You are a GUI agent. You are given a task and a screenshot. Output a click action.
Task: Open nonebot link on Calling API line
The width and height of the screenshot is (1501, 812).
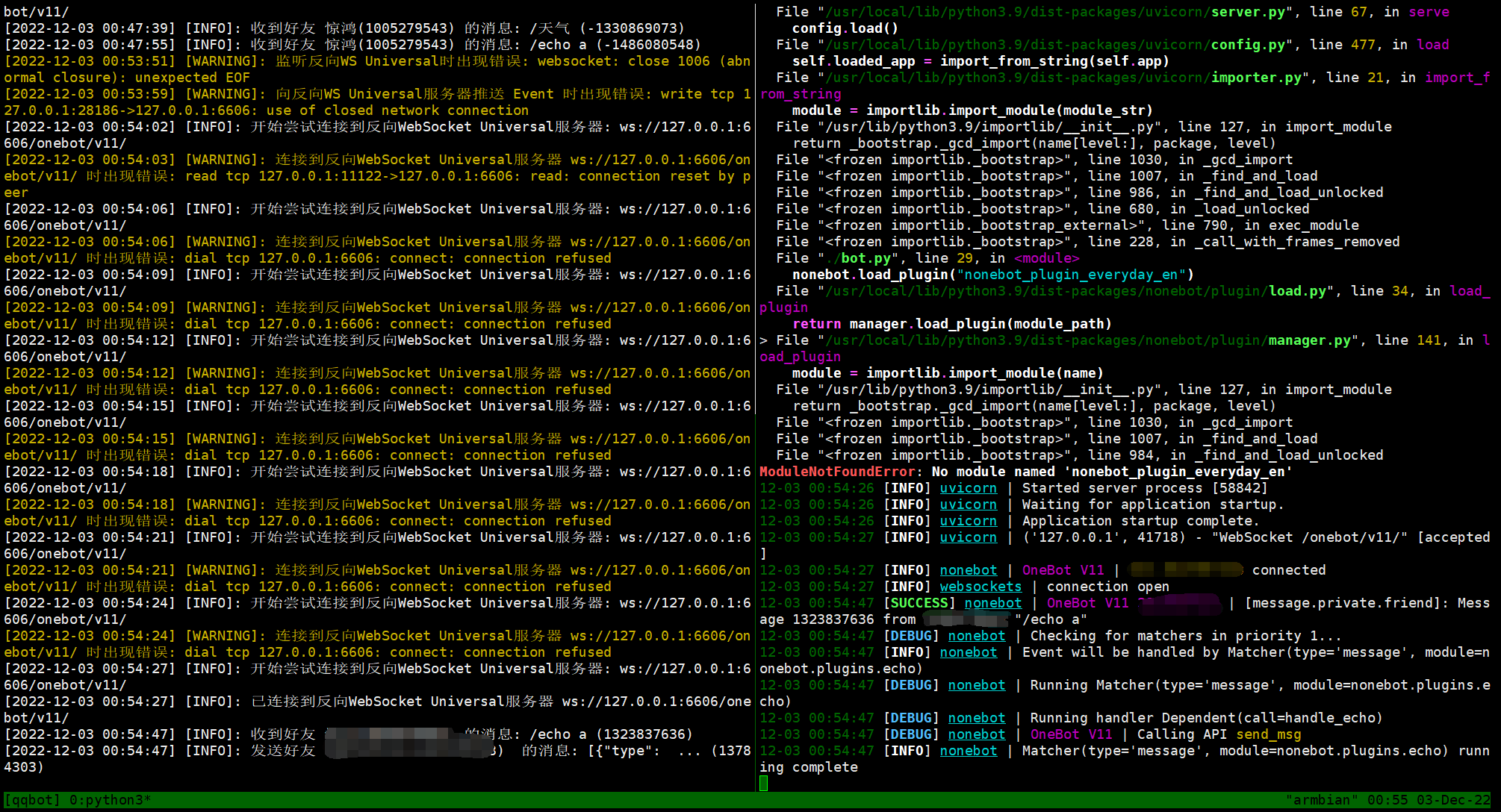pyautogui.click(x=977, y=734)
